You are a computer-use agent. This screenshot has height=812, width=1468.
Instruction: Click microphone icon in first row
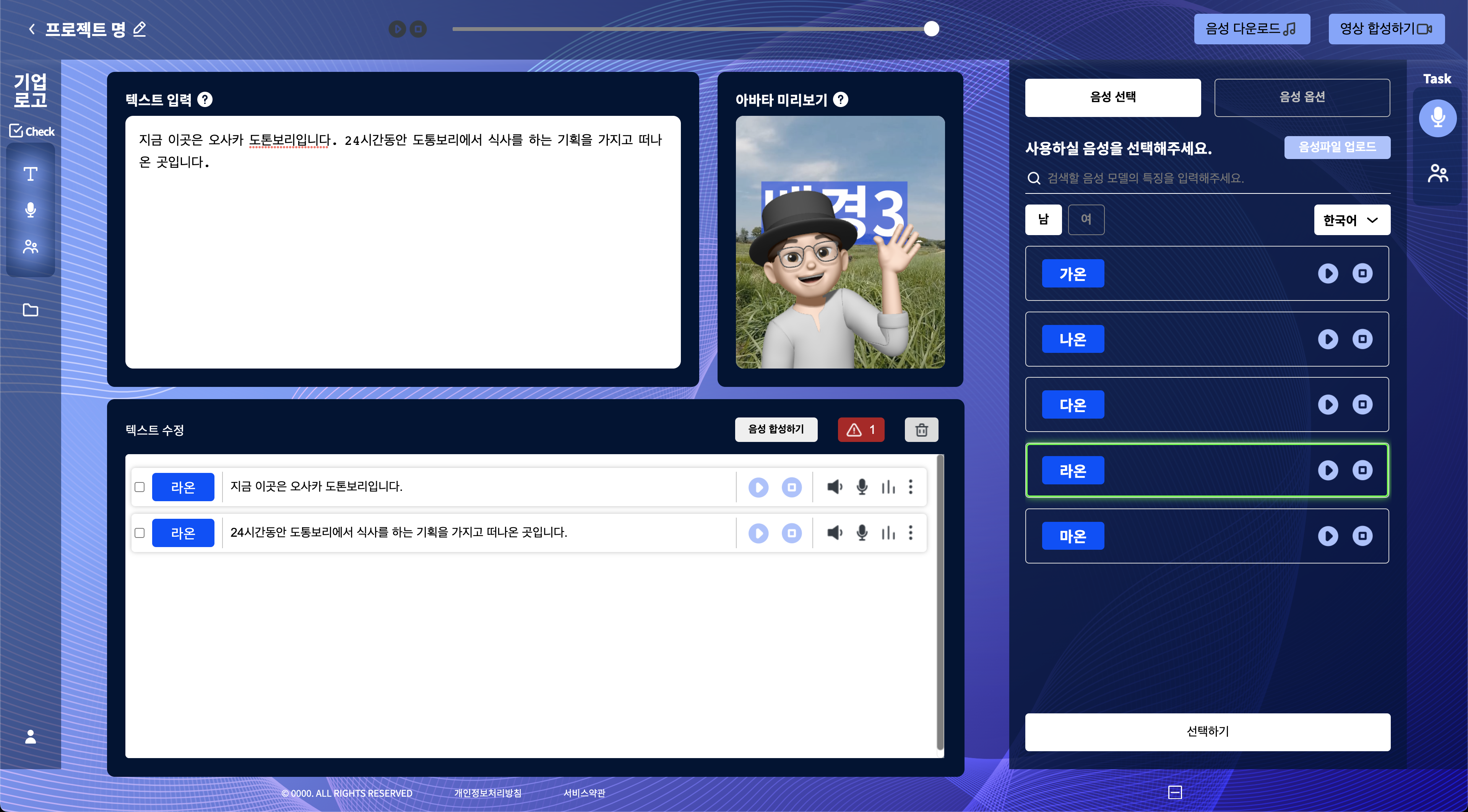(x=862, y=487)
